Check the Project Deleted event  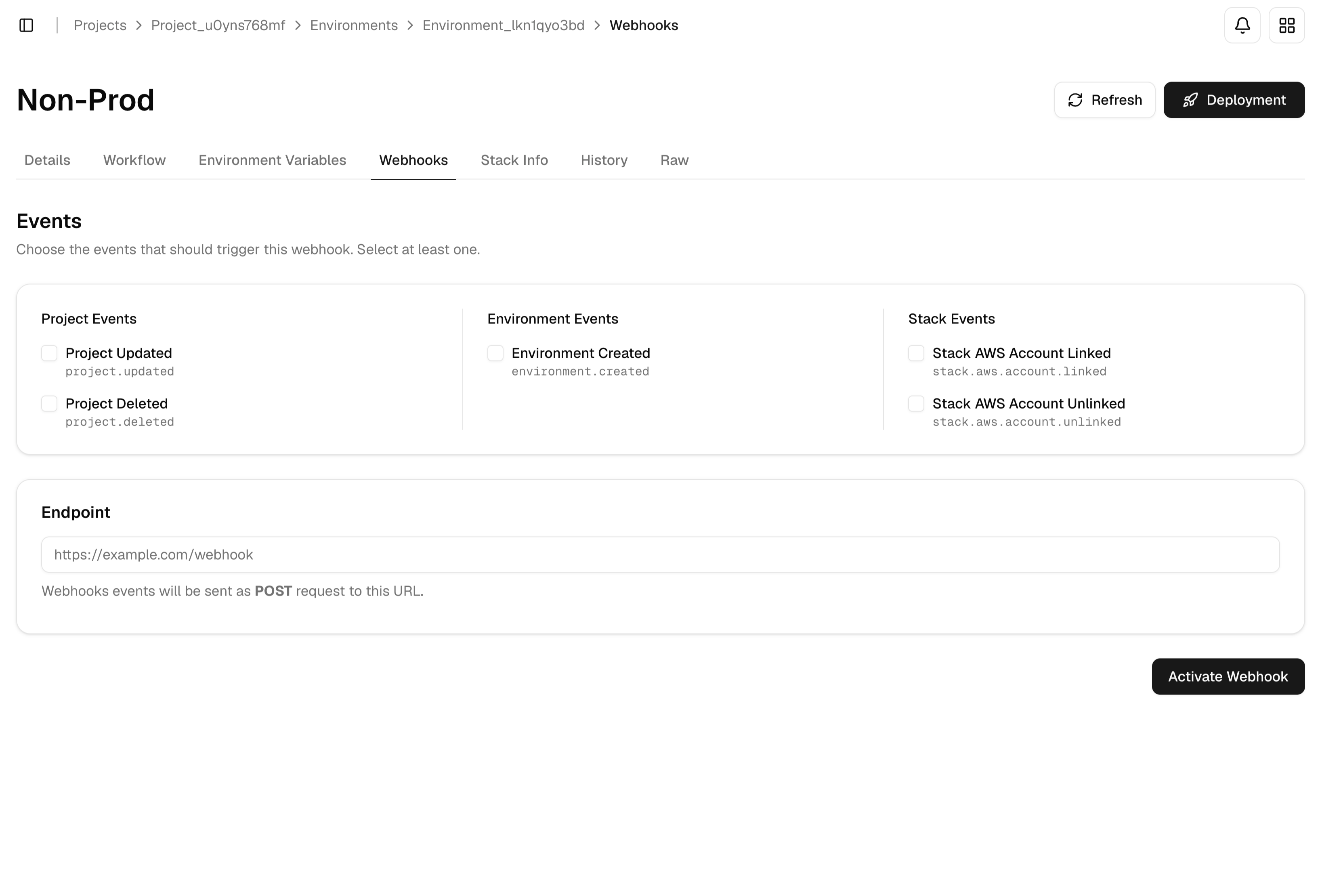(49, 404)
